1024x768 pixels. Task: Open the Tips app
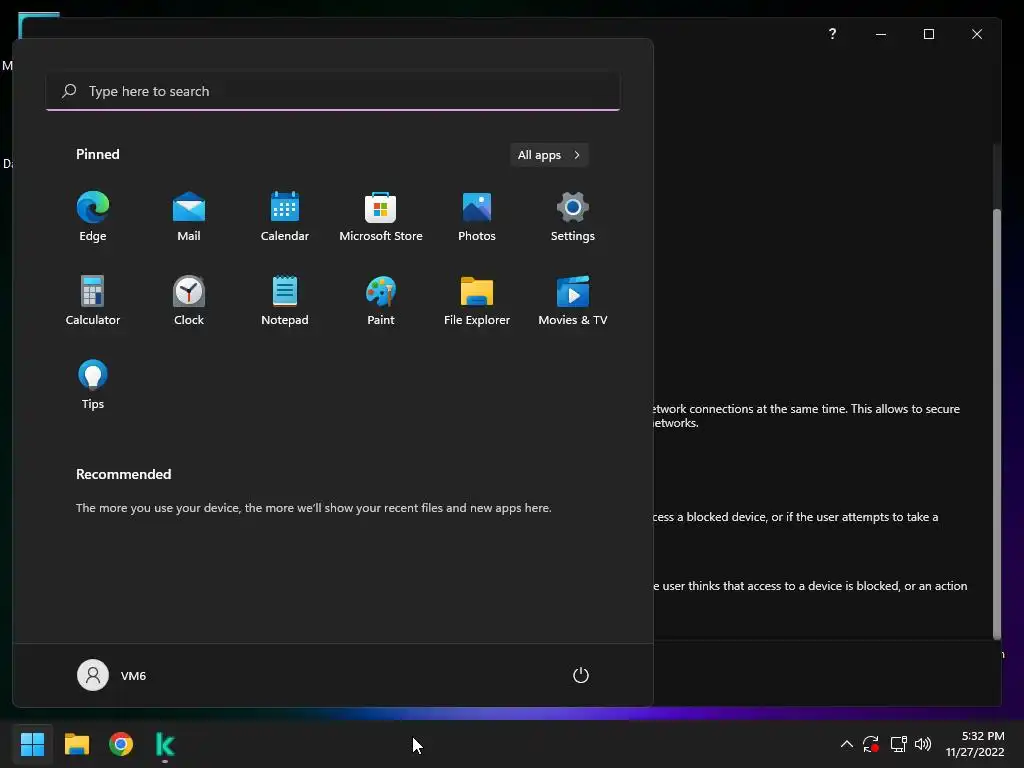[93, 385]
